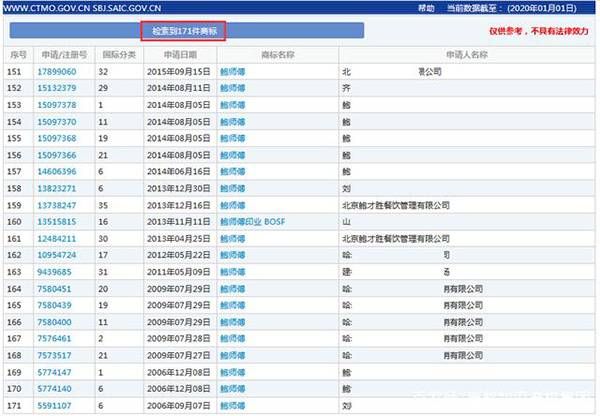Open the 鲍师傅印业 BOSF trademark name

click(x=253, y=221)
